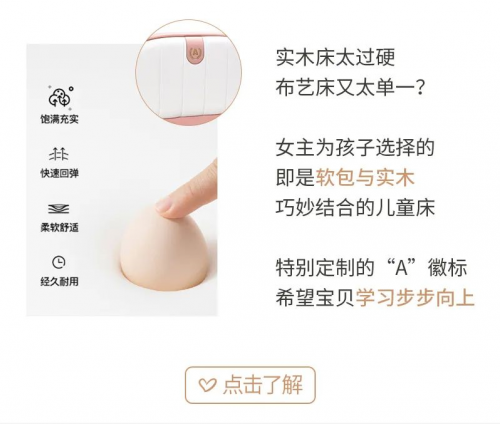The height and width of the screenshot is (424, 500).
Task: Click the 饱满充实 label text
Action: click(x=59, y=119)
